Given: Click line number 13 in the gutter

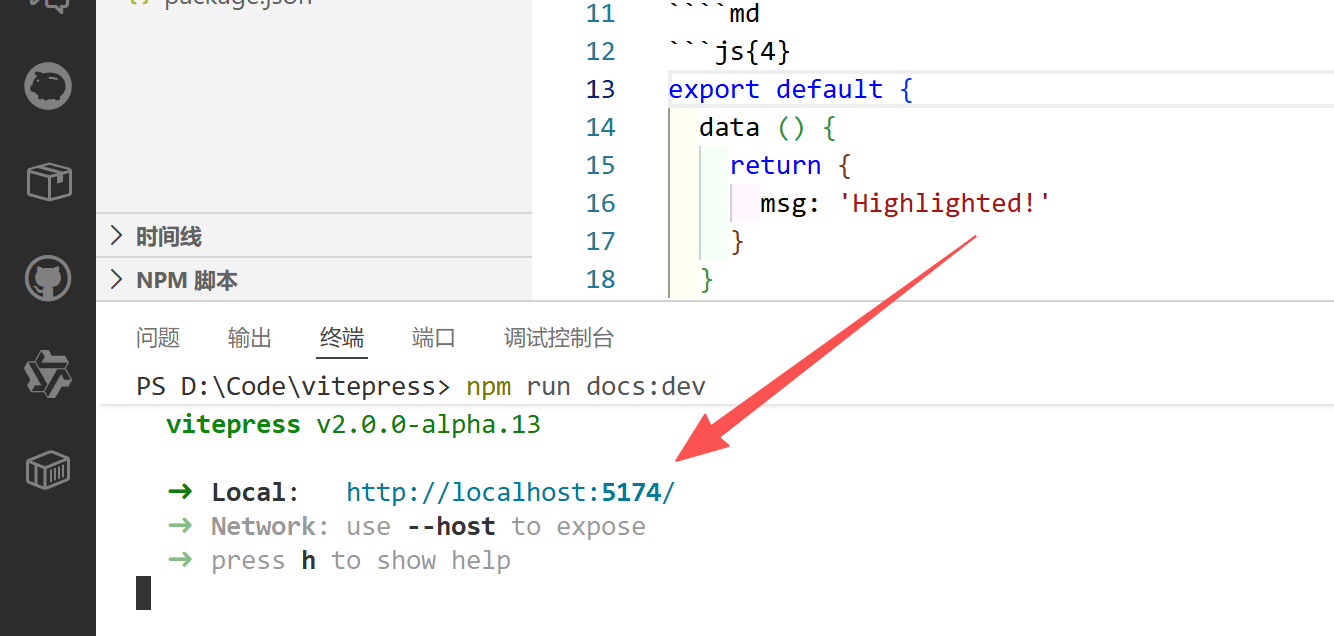Looking at the screenshot, I should click(x=600, y=89).
